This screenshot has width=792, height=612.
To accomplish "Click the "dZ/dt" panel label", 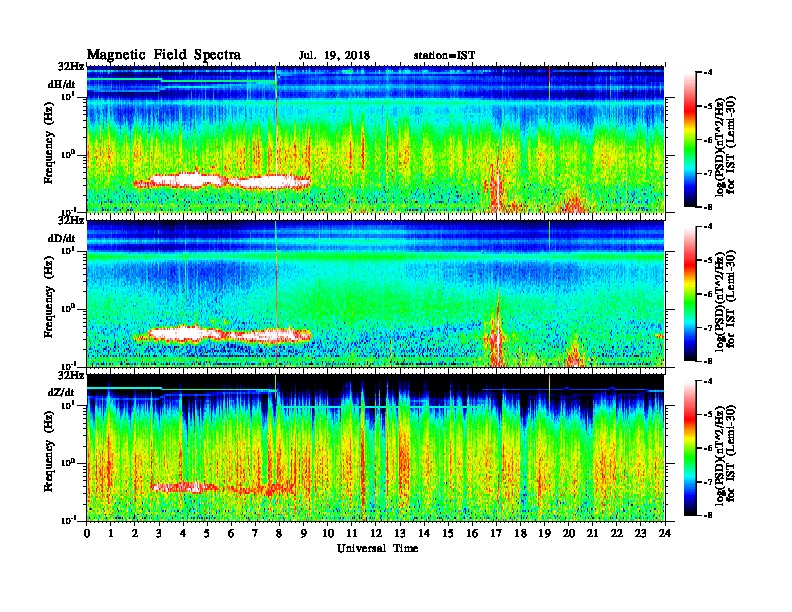I will (62, 392).
